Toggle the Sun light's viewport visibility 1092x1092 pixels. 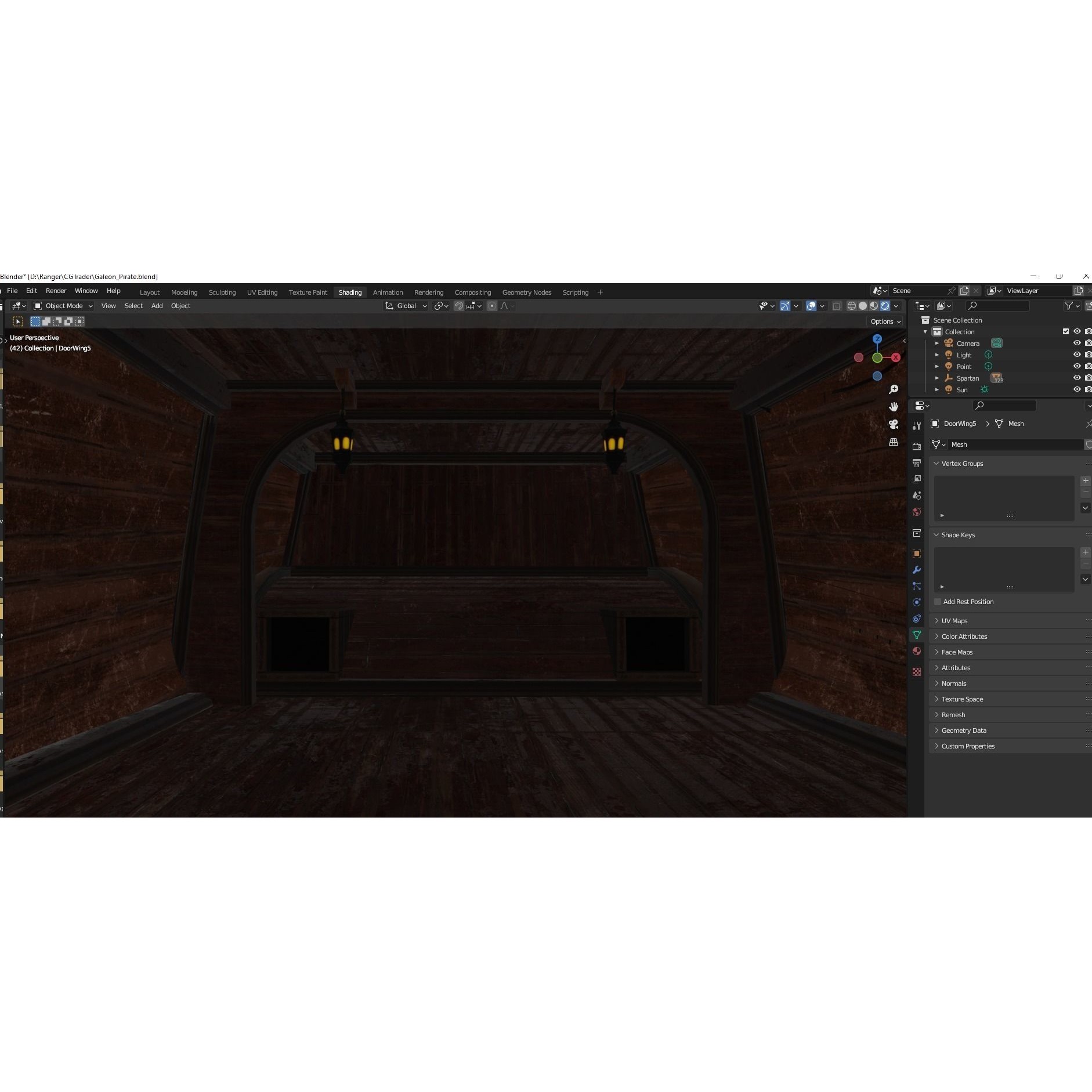[1077, 389]
